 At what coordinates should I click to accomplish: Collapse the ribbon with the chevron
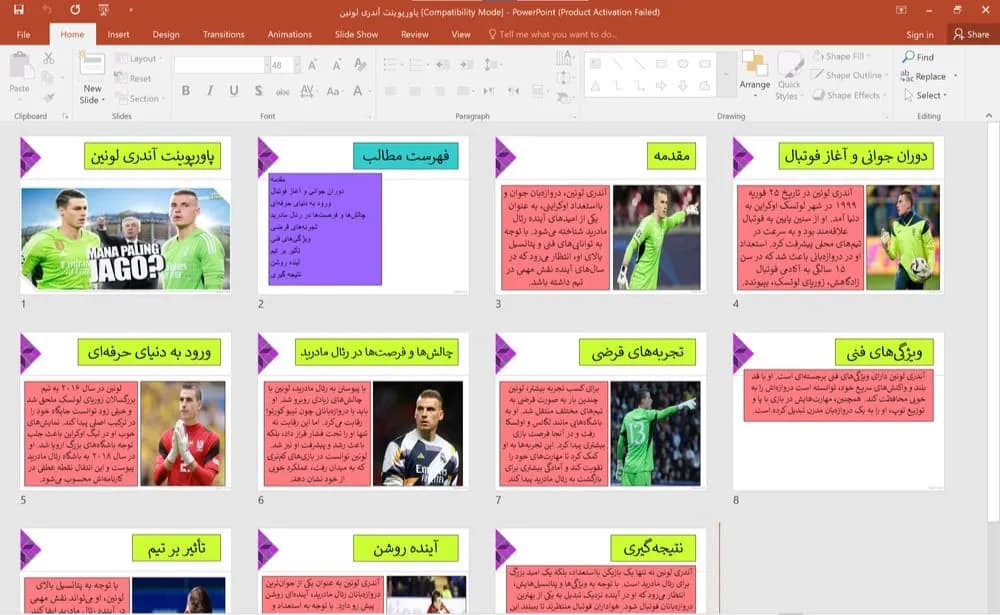(x=989, y=115)
